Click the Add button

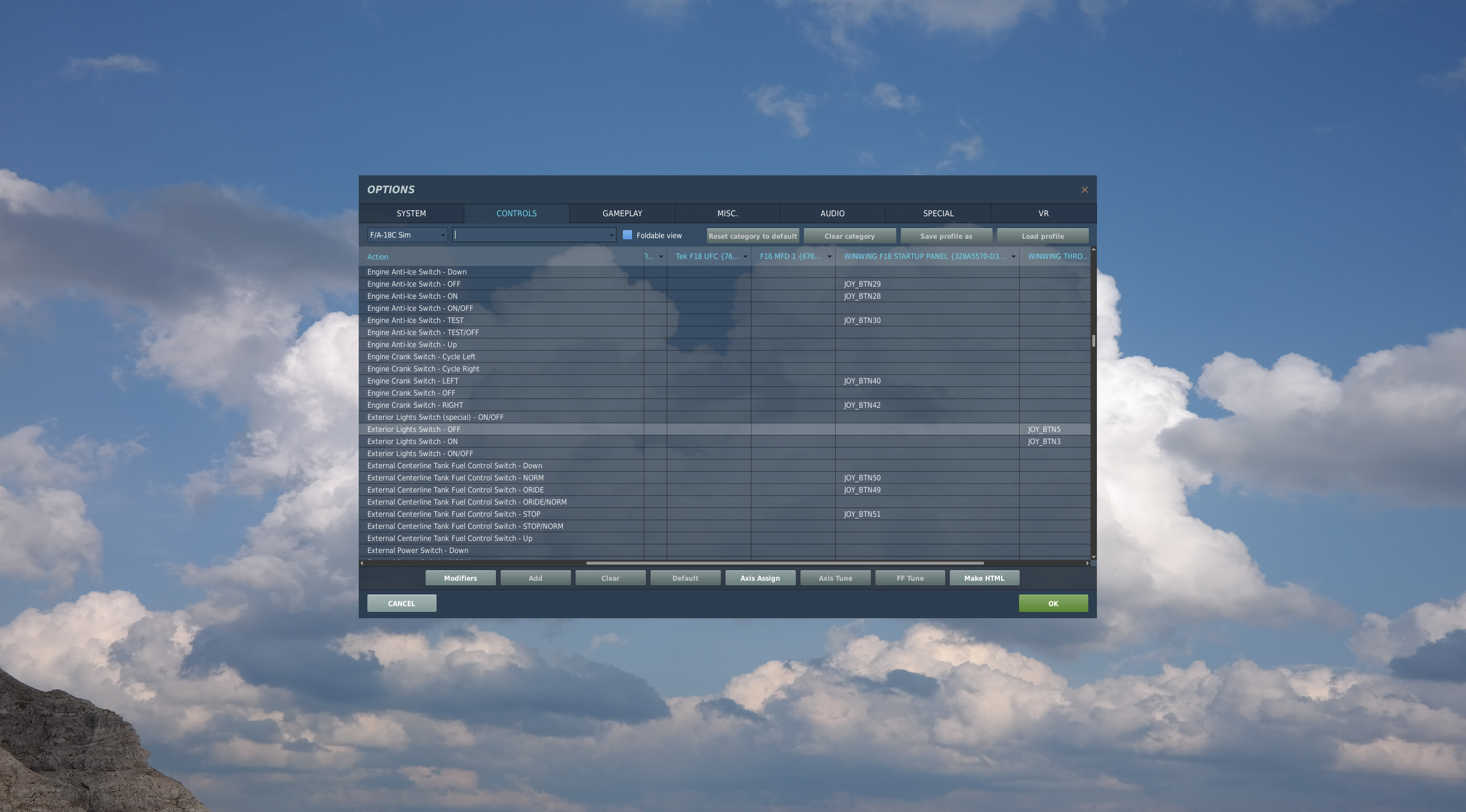(x=535, y=578)
